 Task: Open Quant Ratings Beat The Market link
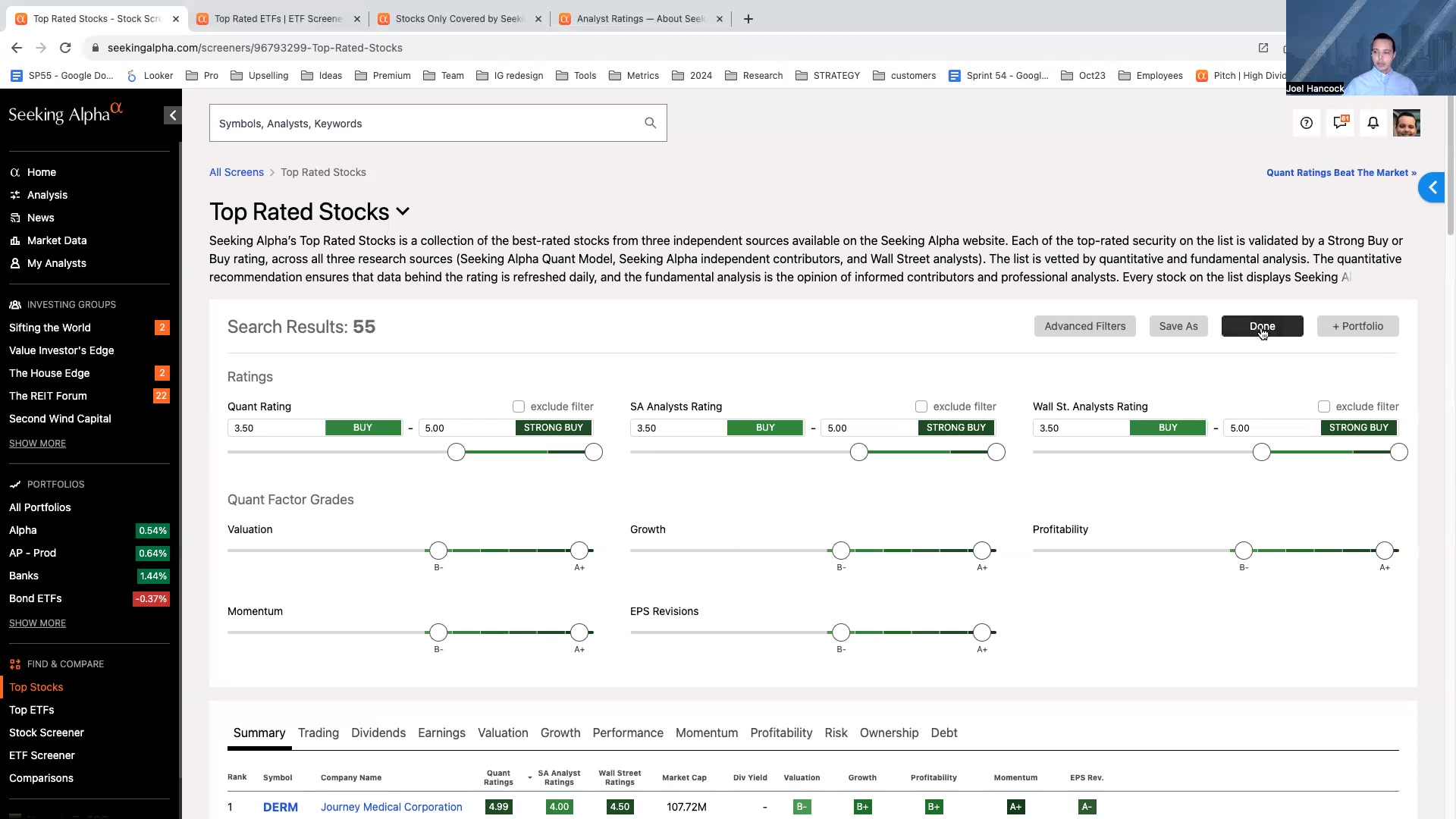click(x=1341, y=173)
